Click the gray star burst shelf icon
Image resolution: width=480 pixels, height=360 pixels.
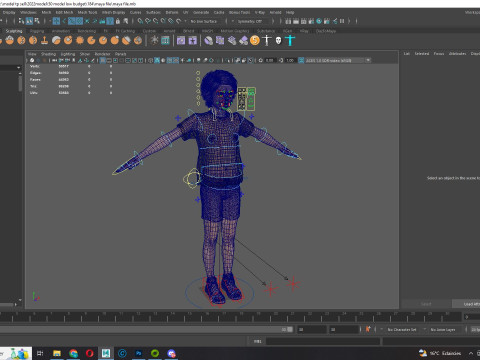click(x=154, y=40)
